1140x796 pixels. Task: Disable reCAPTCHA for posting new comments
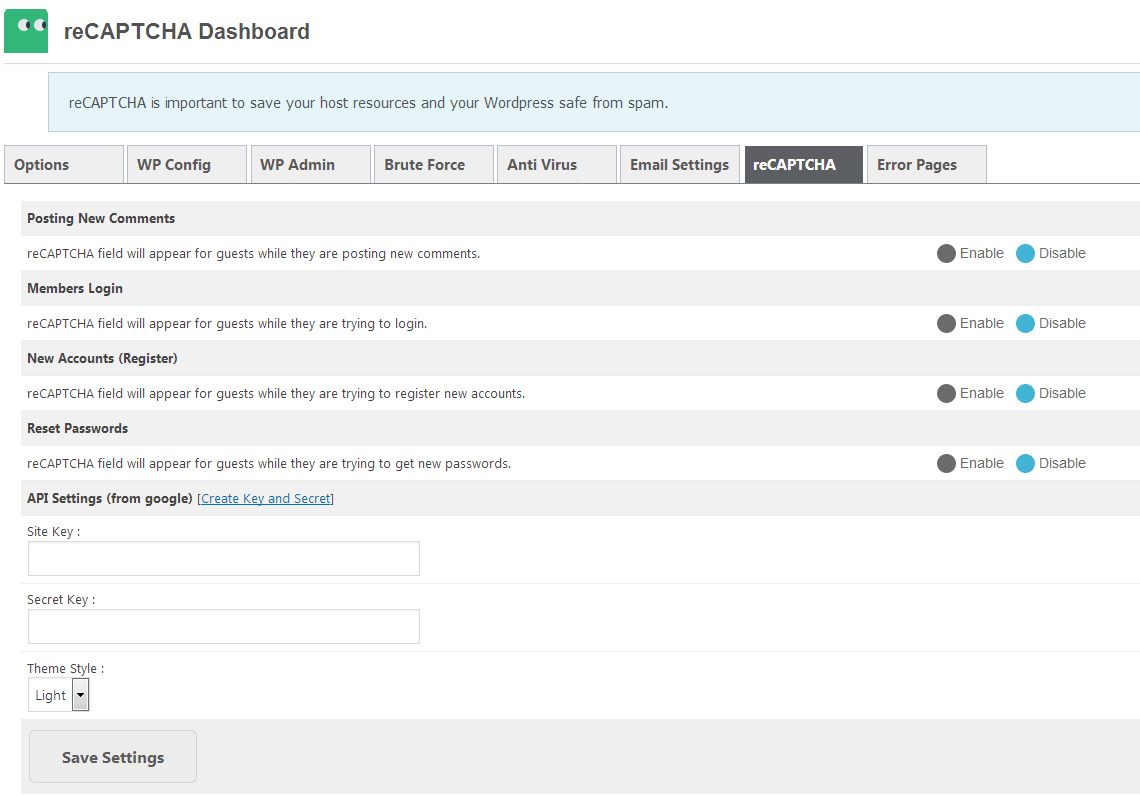(x=1025, y=254)
